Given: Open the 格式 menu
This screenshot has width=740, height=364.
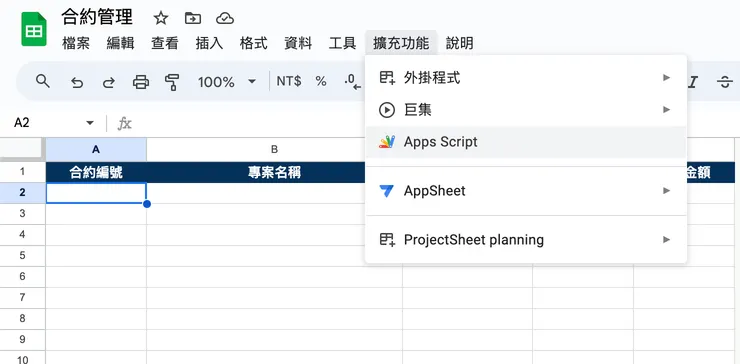Looking at the screenshot, I should pyautogui.click(x=253, y=43).
